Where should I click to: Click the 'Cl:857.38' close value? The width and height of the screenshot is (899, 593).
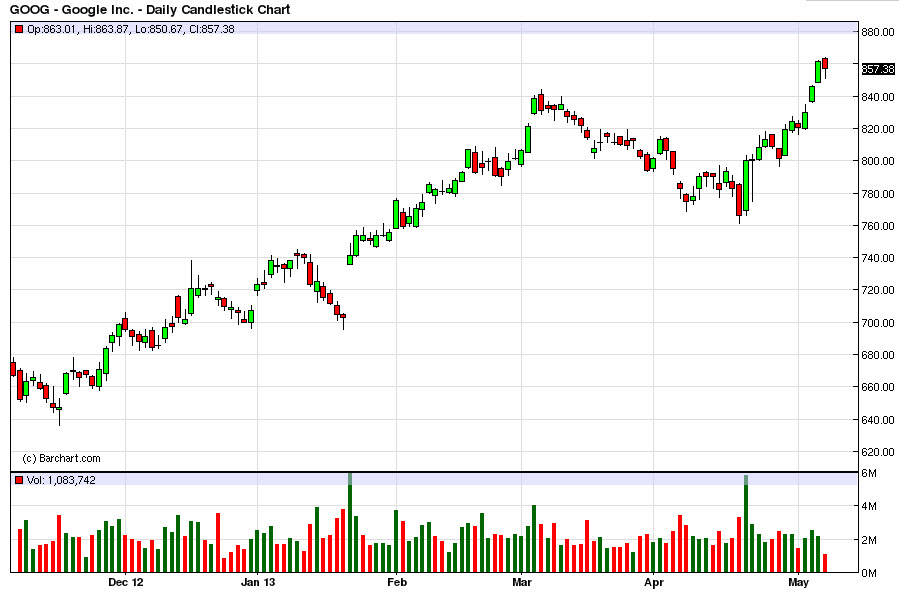tap(212, 29)
